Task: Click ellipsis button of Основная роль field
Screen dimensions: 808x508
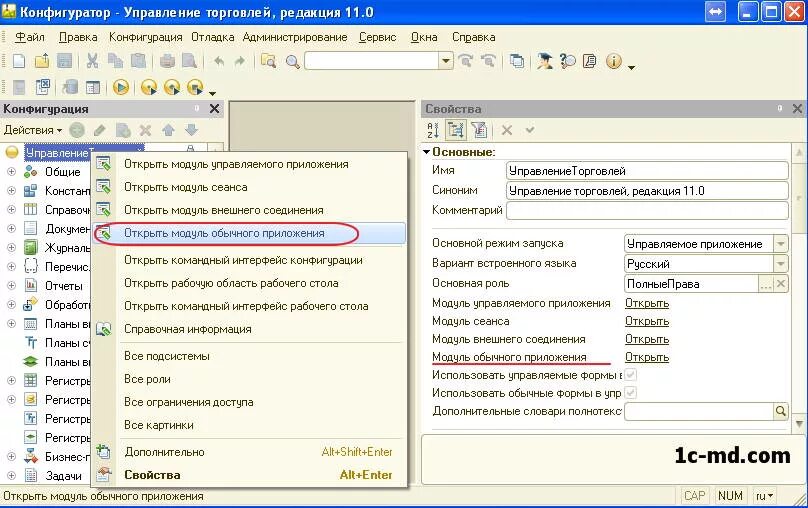Action: click(x=766, y=284)
